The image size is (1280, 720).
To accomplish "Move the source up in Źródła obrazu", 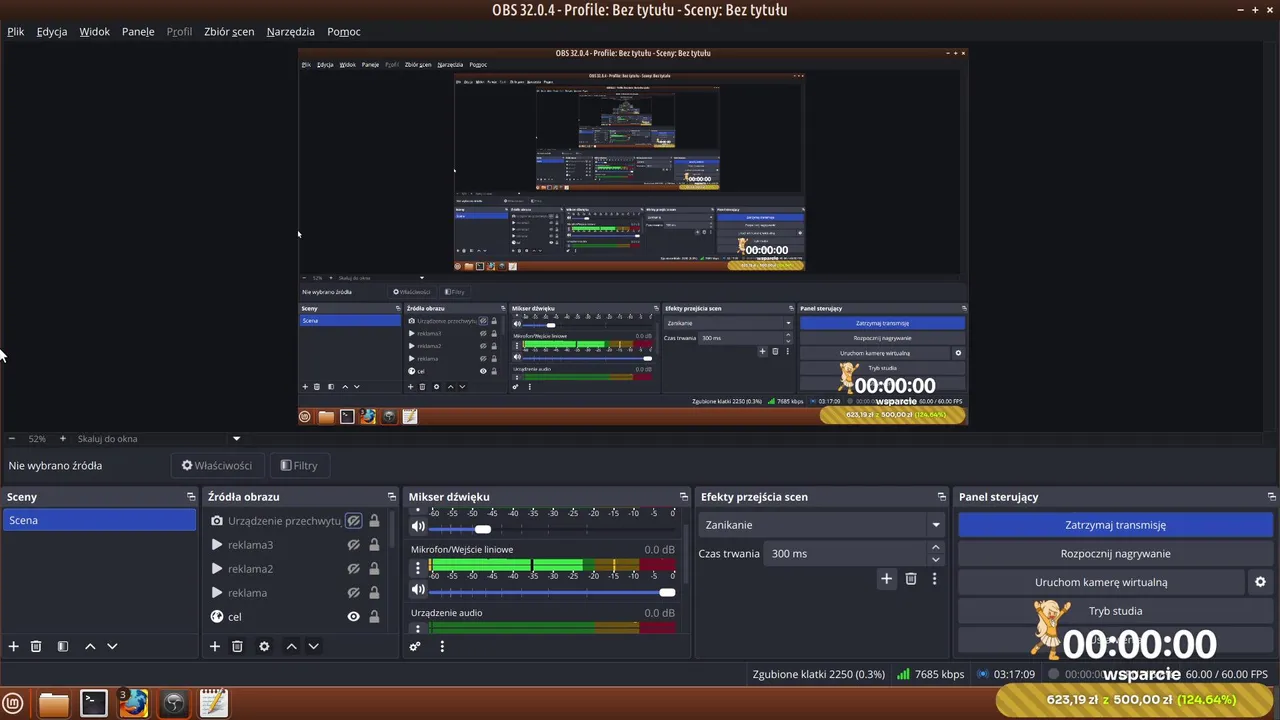I will pos(292,647).
